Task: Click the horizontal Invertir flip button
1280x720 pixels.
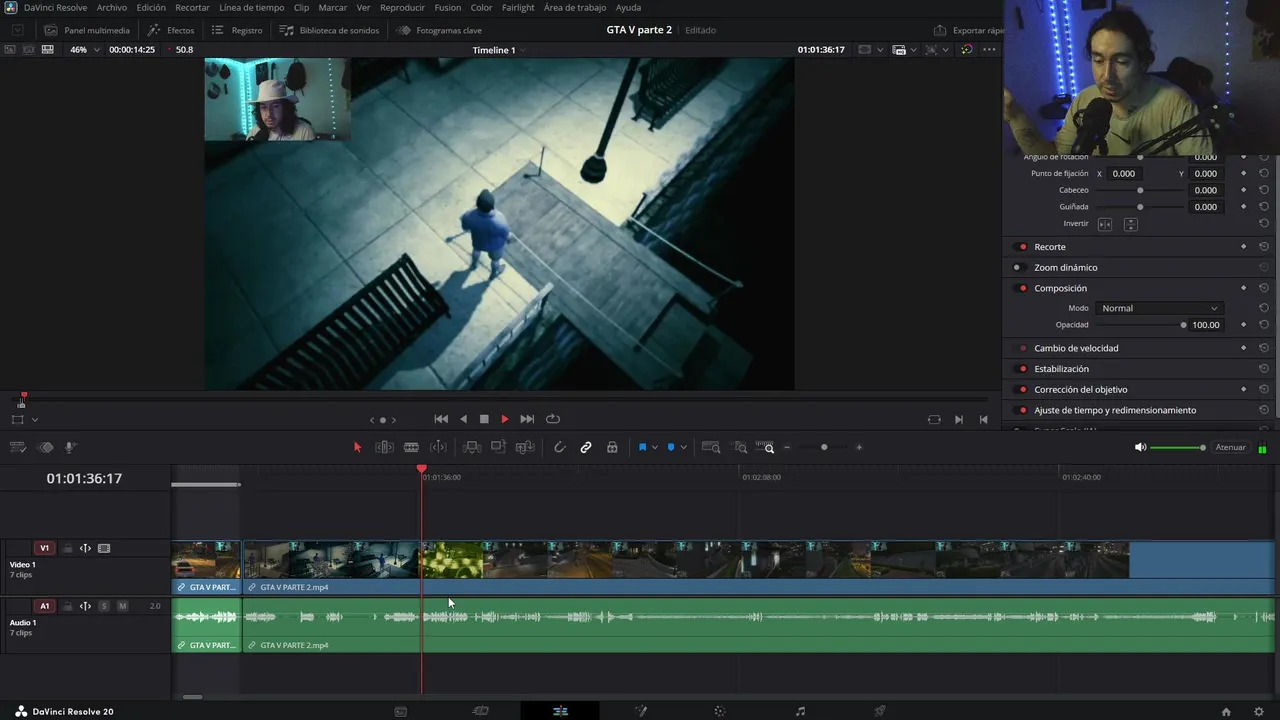Action: tap(1105, 224)
